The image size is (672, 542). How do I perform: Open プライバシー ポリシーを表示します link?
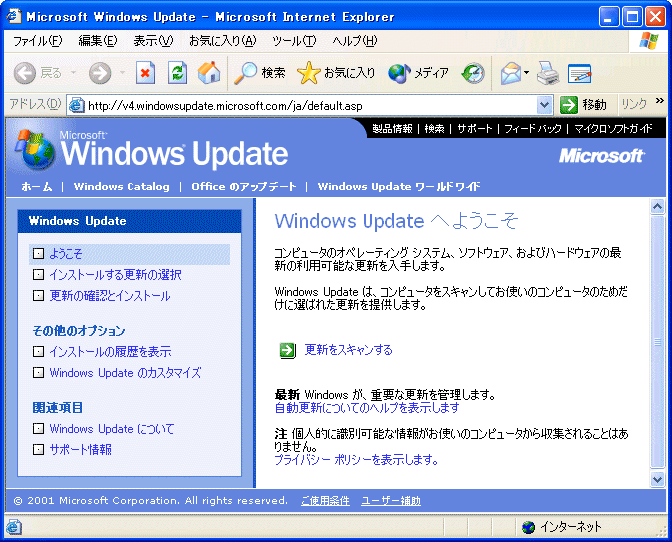click(x=356, y=460)
